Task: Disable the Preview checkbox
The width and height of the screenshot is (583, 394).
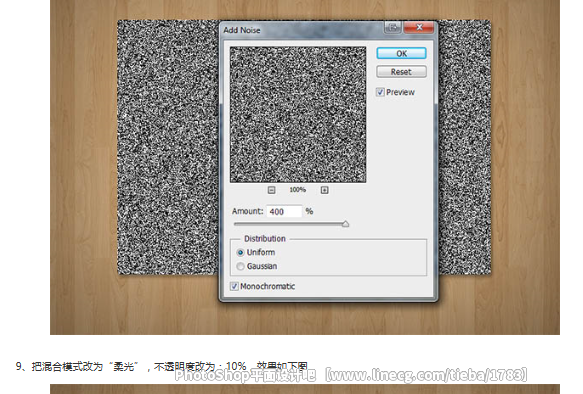Action: tap(380, 92)
